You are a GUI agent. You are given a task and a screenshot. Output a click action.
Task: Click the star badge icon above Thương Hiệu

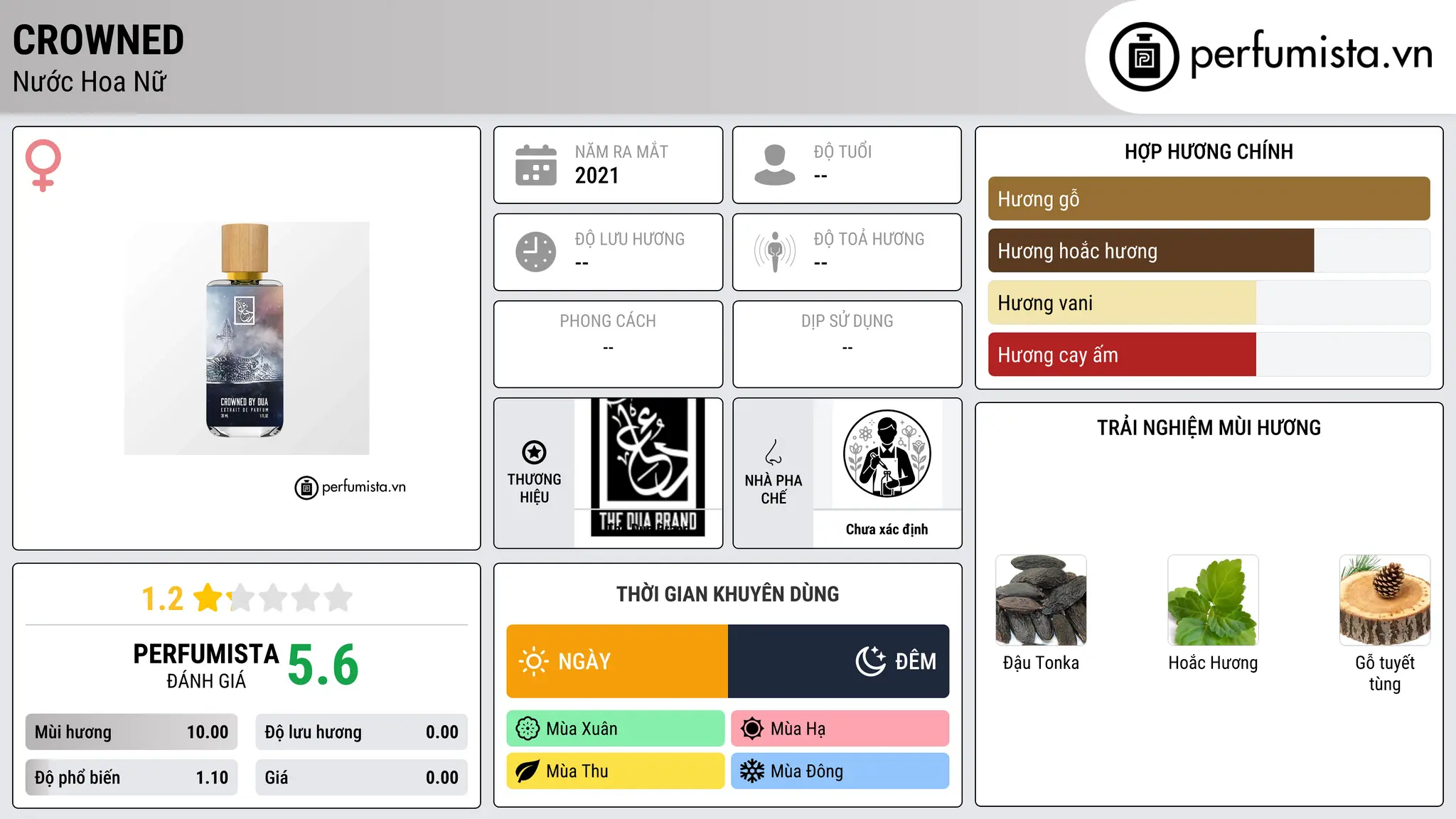coord(534,452)
